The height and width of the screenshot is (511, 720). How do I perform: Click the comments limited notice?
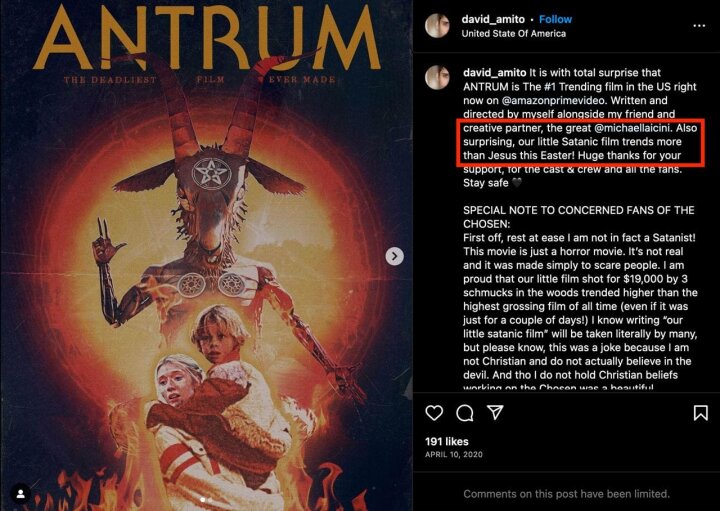566,494
